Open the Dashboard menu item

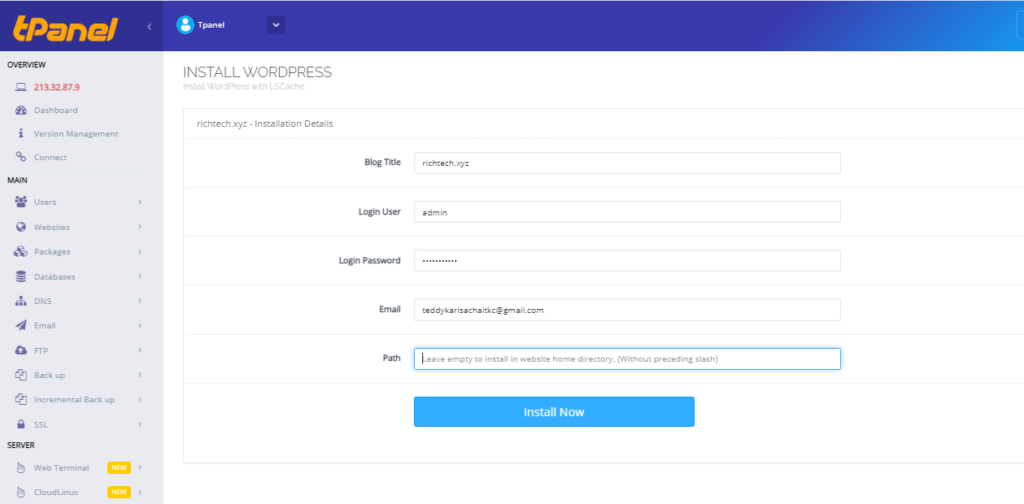point(56,110)
